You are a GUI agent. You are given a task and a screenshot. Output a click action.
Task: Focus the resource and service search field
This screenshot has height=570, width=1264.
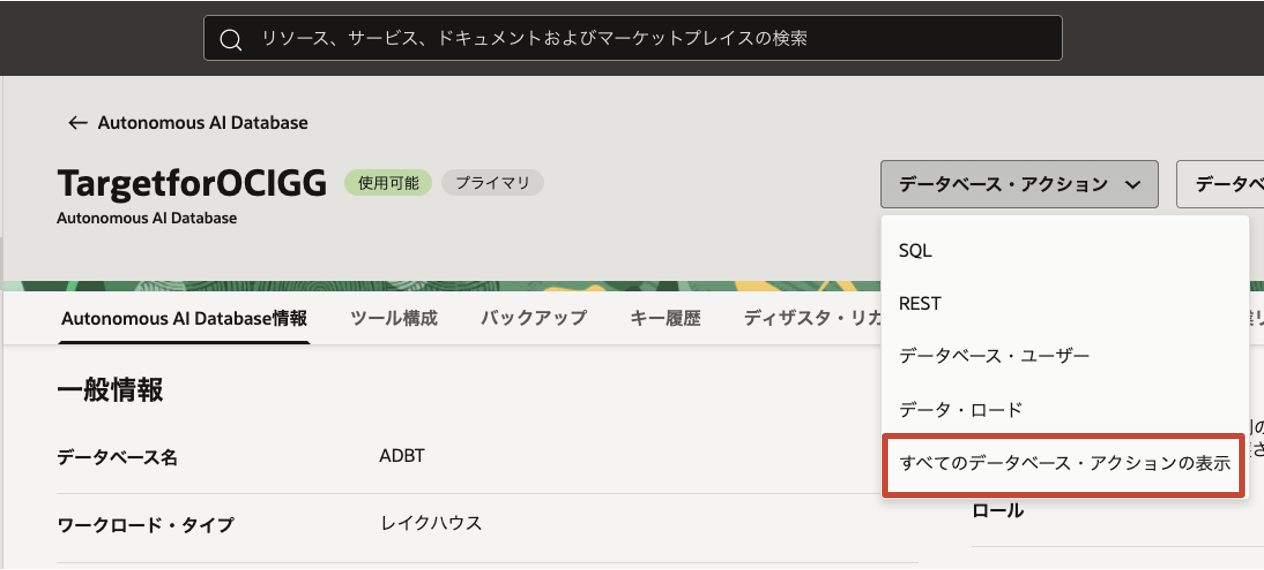(640, 39)
